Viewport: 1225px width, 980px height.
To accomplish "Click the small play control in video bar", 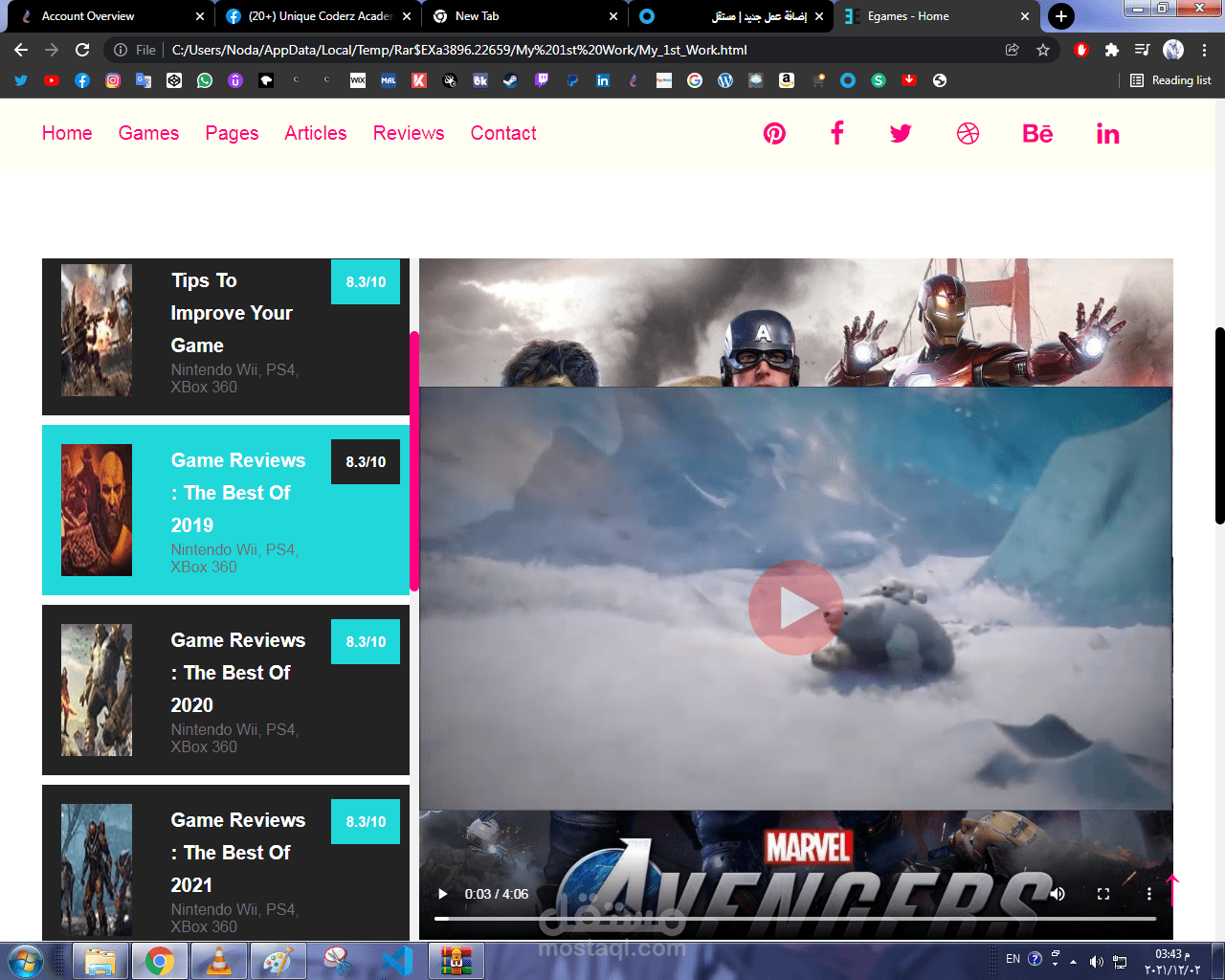I will point(442,894).
